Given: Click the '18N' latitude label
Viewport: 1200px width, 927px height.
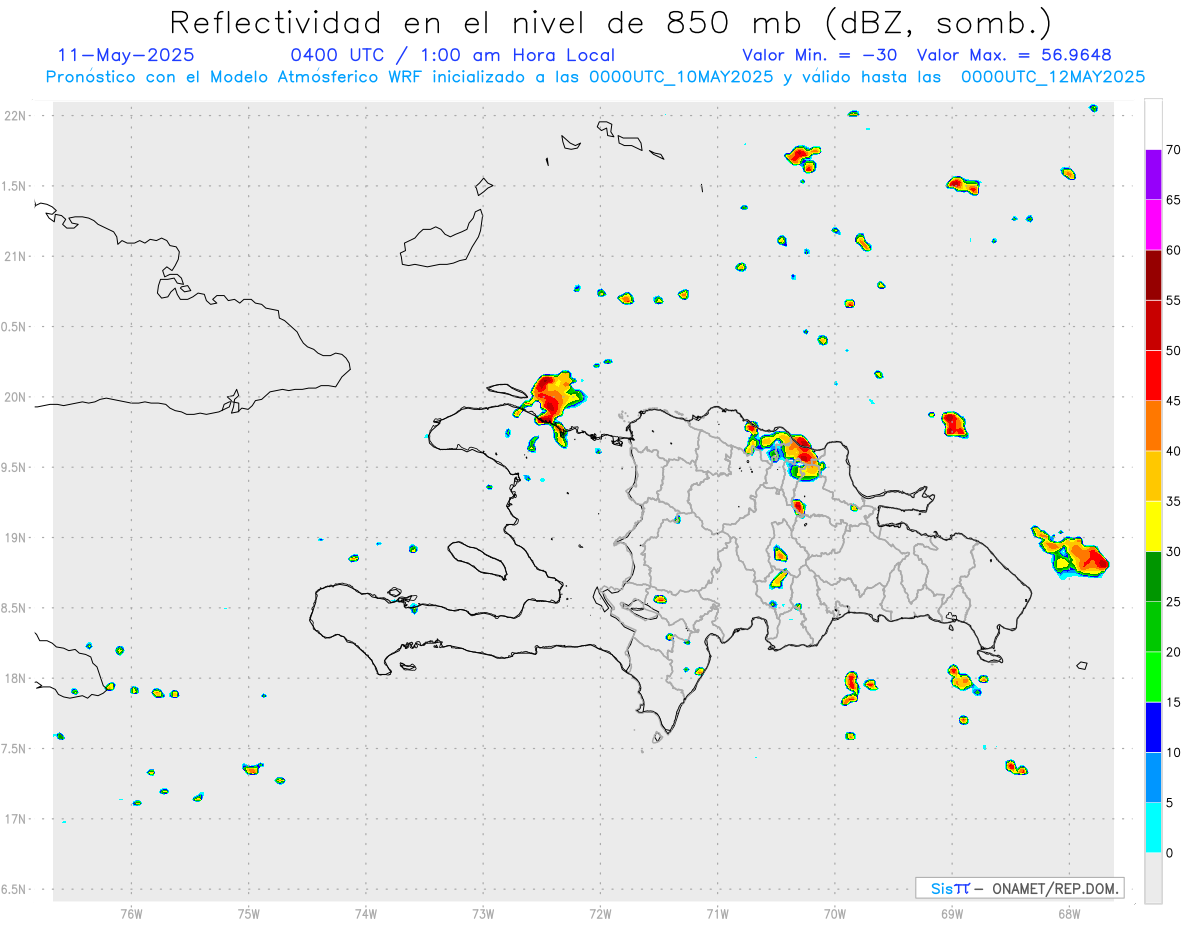Looking at the screenshot, I should (17, 678).
